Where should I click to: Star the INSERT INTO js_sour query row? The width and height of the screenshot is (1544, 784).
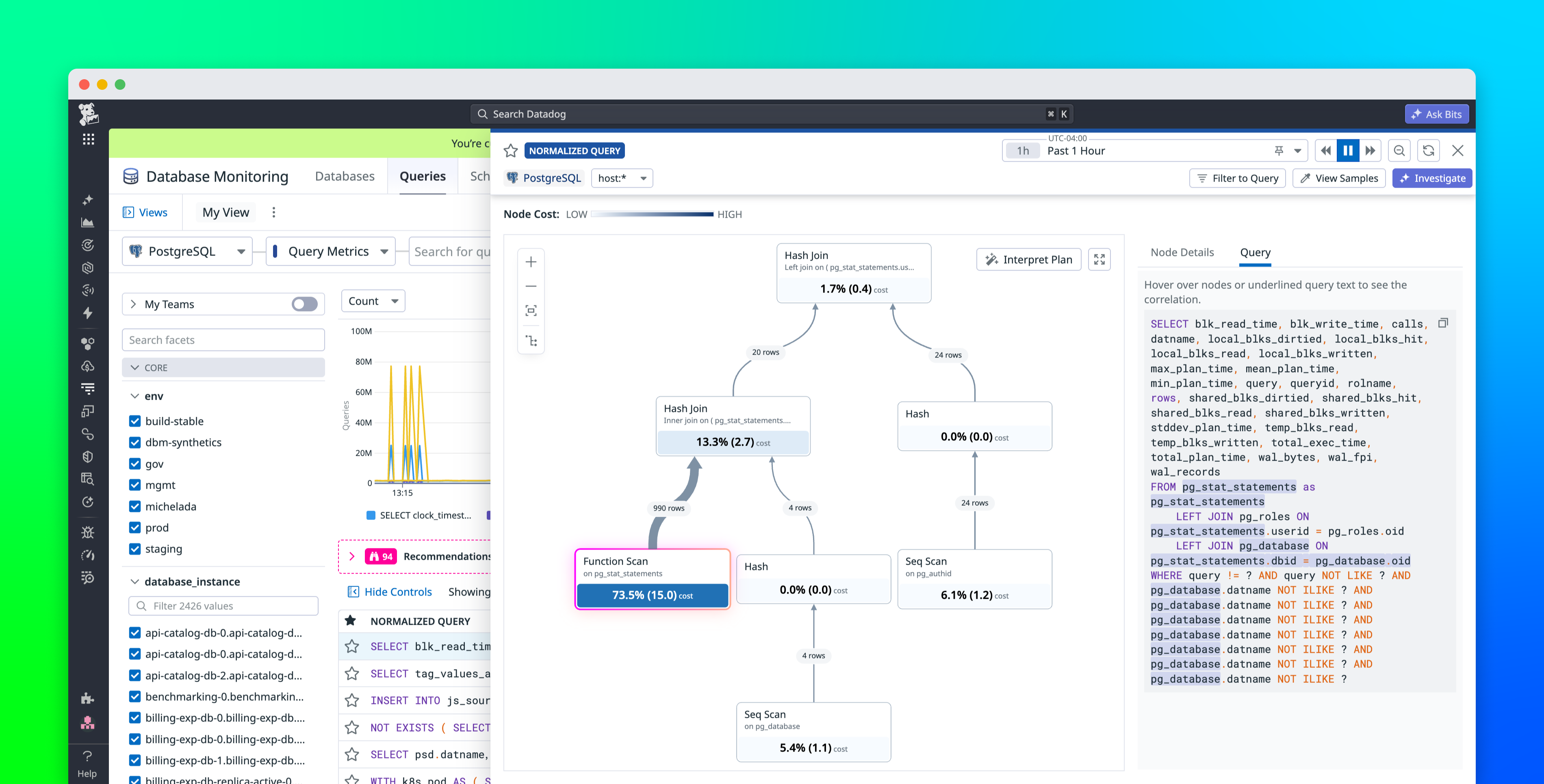click(352, 701)
